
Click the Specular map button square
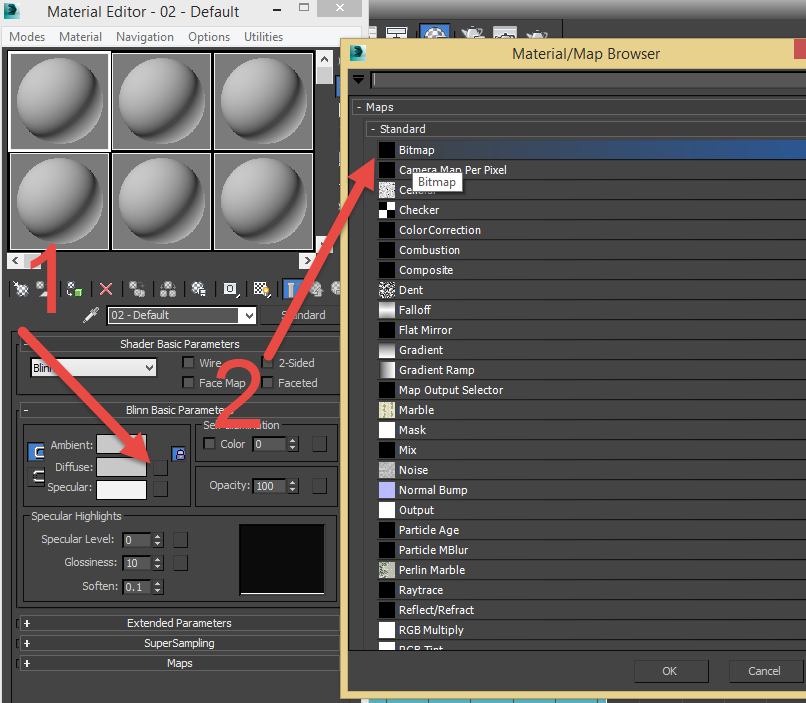(160, 489)
